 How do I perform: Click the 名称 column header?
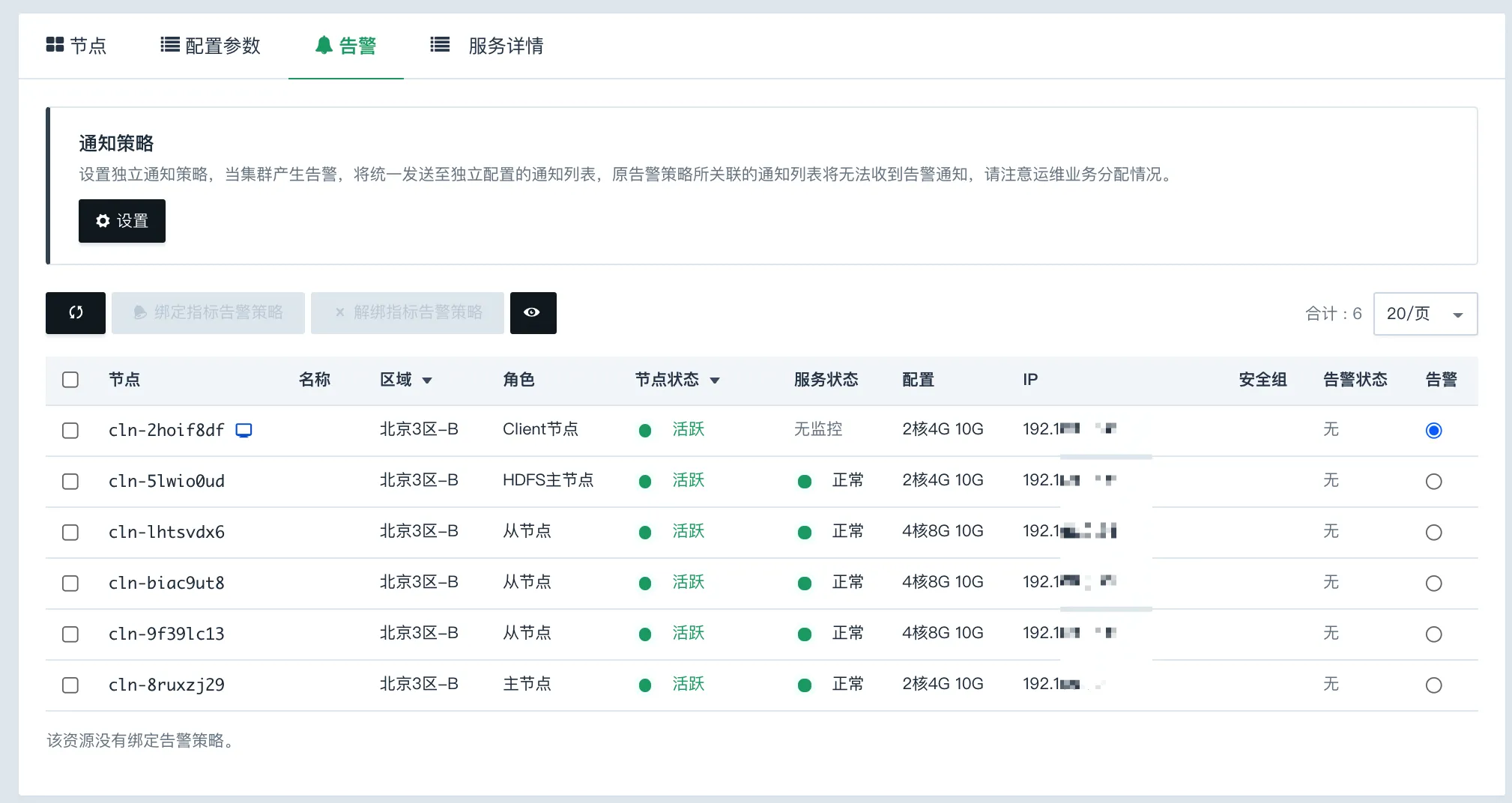(x=315, y=380)
